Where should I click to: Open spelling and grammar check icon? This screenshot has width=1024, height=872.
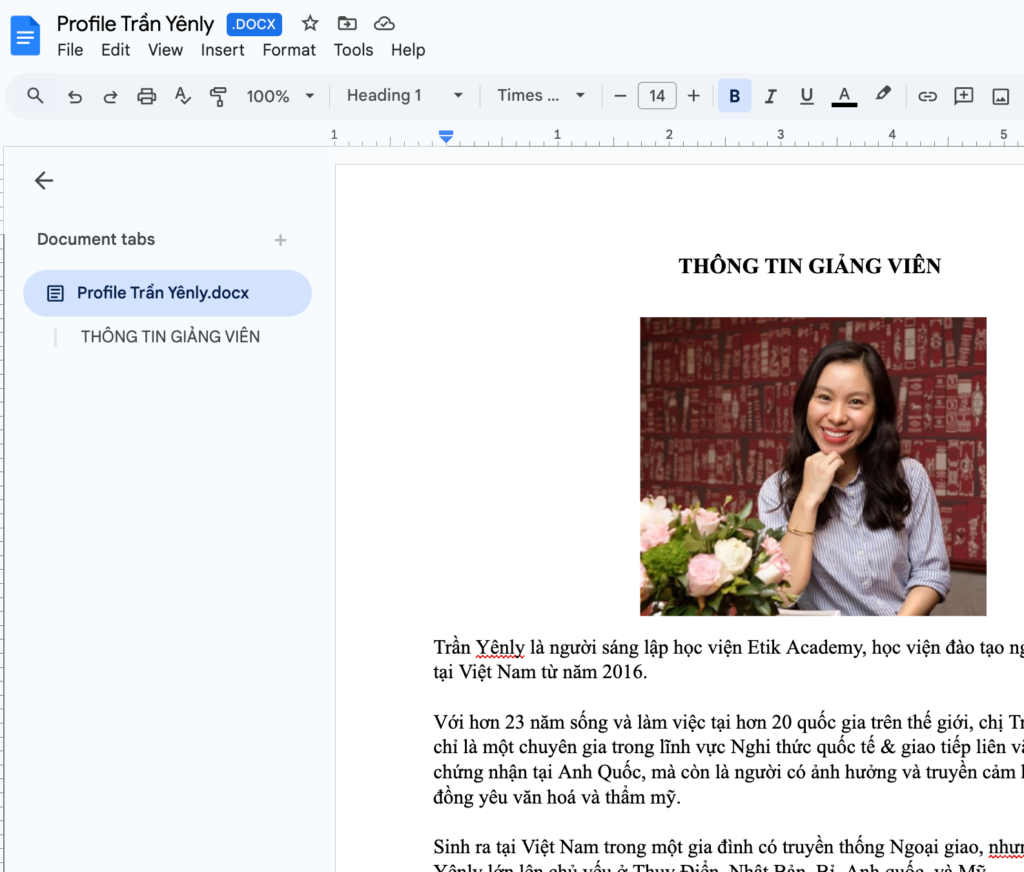182,96
